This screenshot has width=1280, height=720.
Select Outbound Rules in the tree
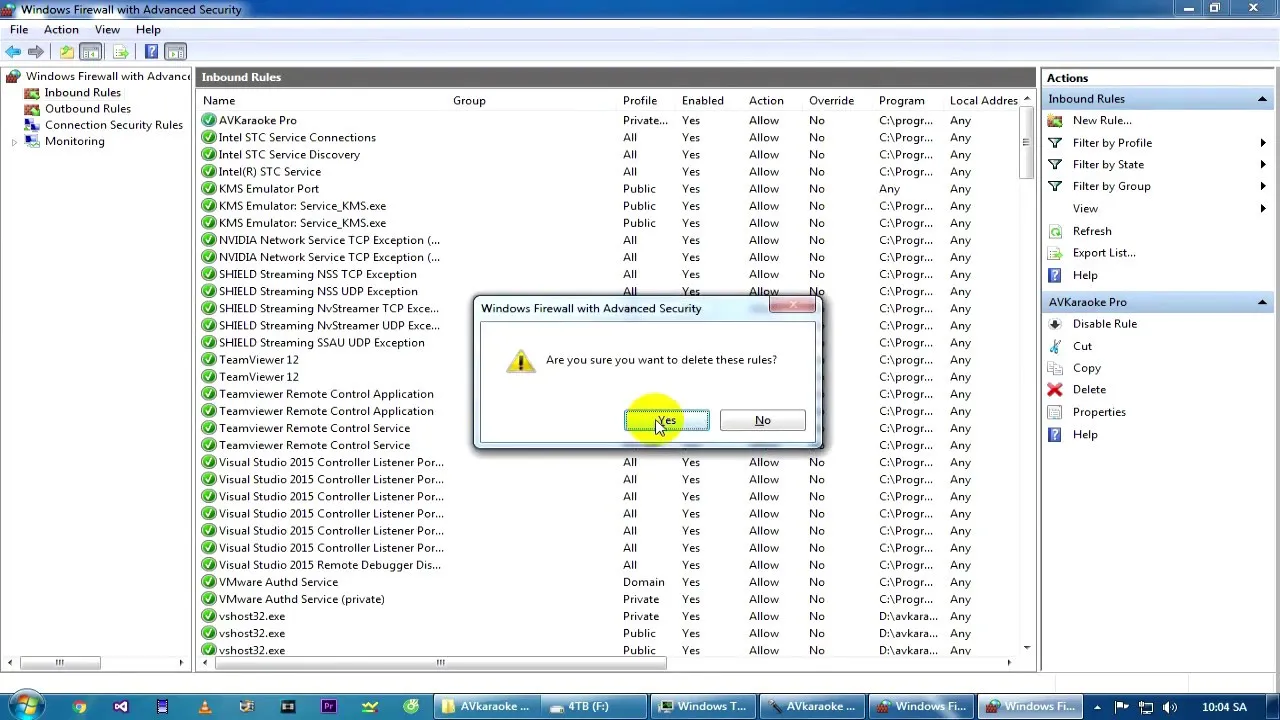87,109
